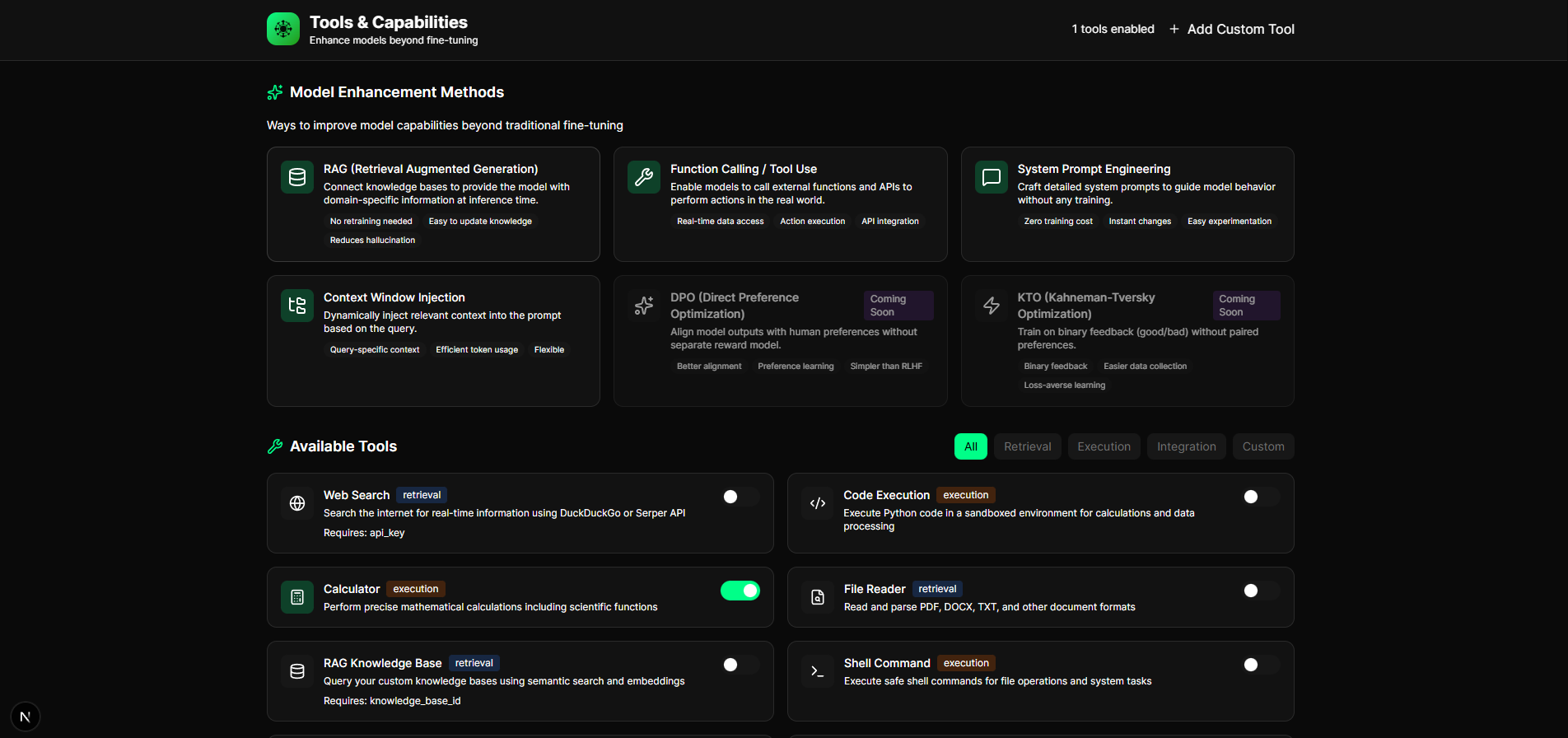Click the Code Execution brackets icon

(818, 503)
